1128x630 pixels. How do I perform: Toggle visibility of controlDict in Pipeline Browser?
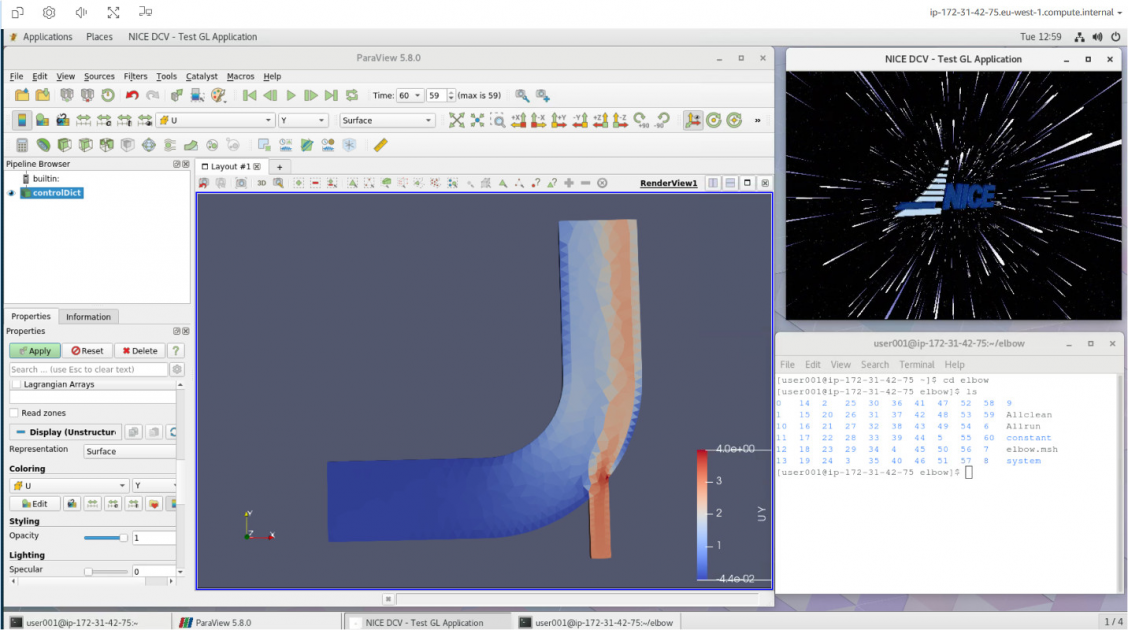coord(13,193)
